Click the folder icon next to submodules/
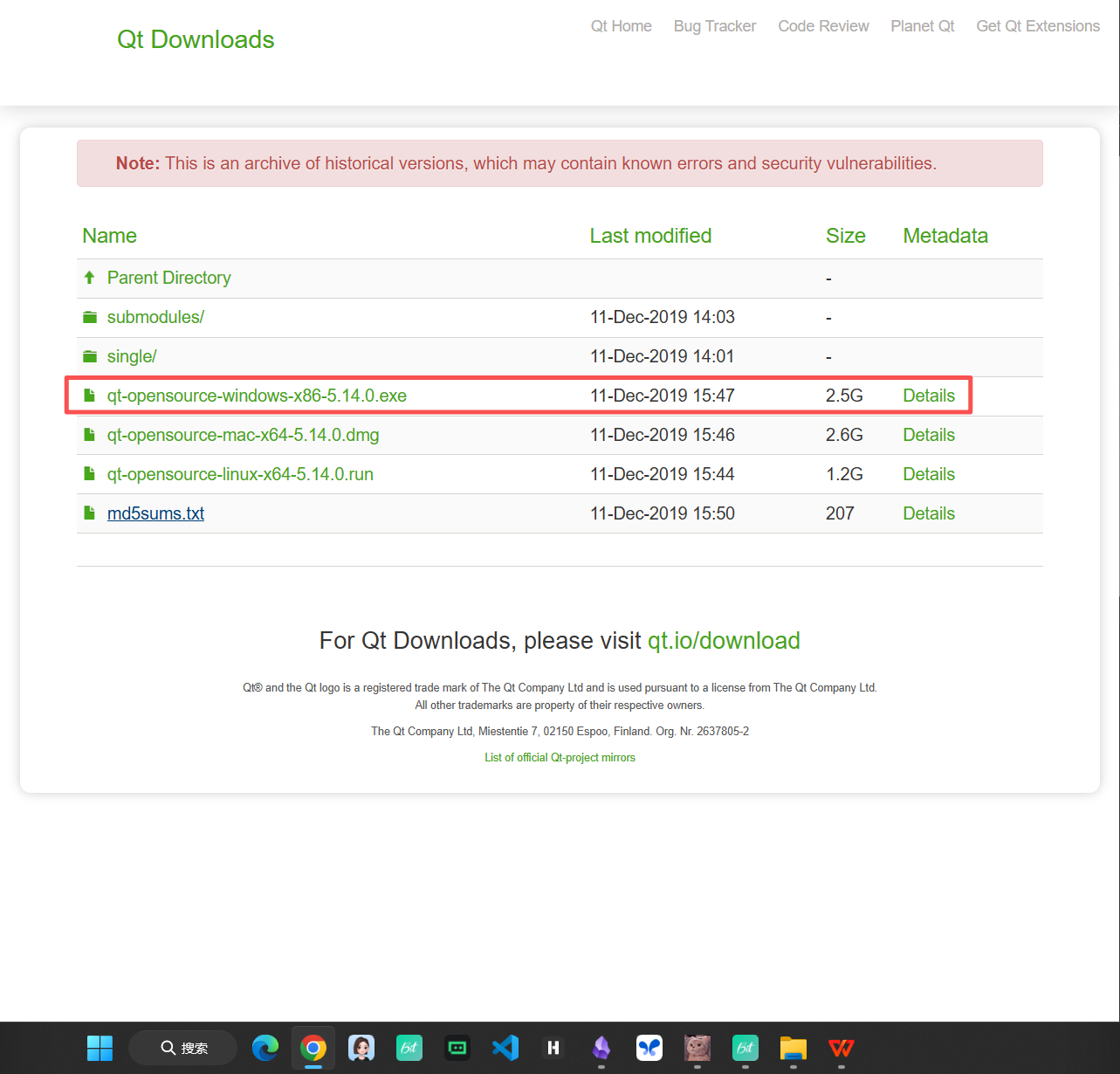1120x1074 pixels. coord(90,317)
